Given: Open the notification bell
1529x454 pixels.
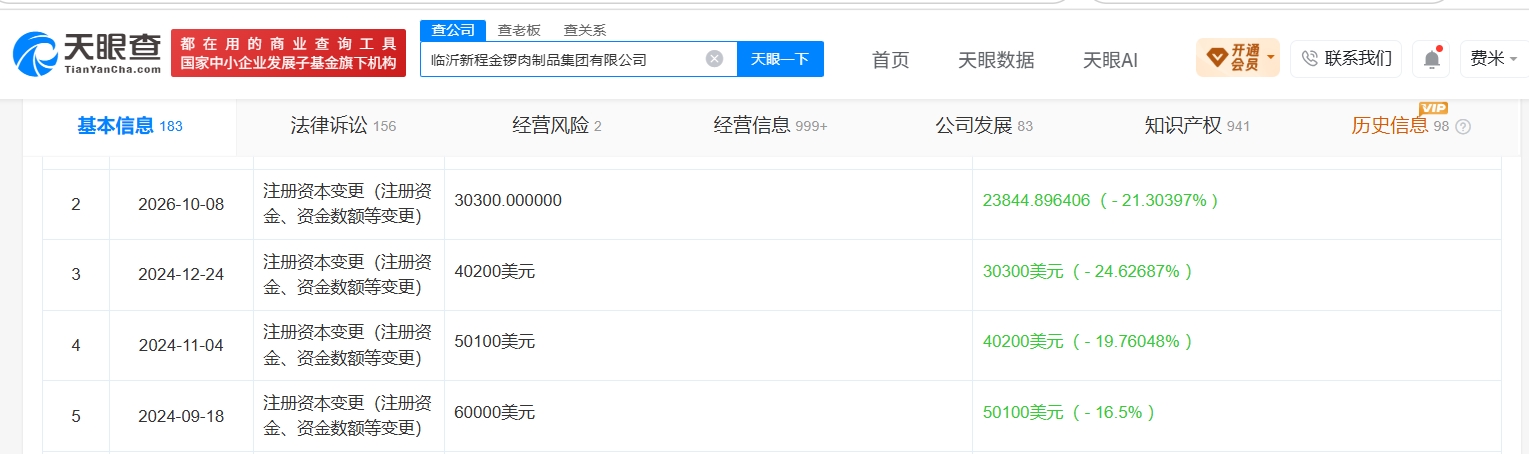Looking at the screenshot, I should pyautogui.click(x=1431, y=59).
